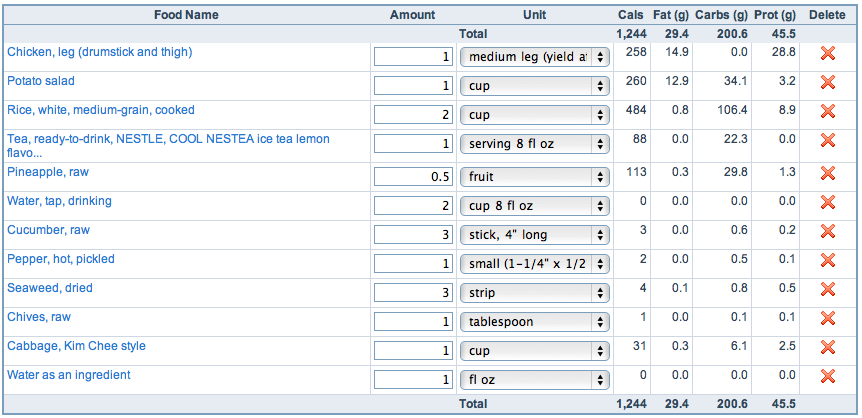
Task: Remove the raw Cucumber row
Action: 827,232
